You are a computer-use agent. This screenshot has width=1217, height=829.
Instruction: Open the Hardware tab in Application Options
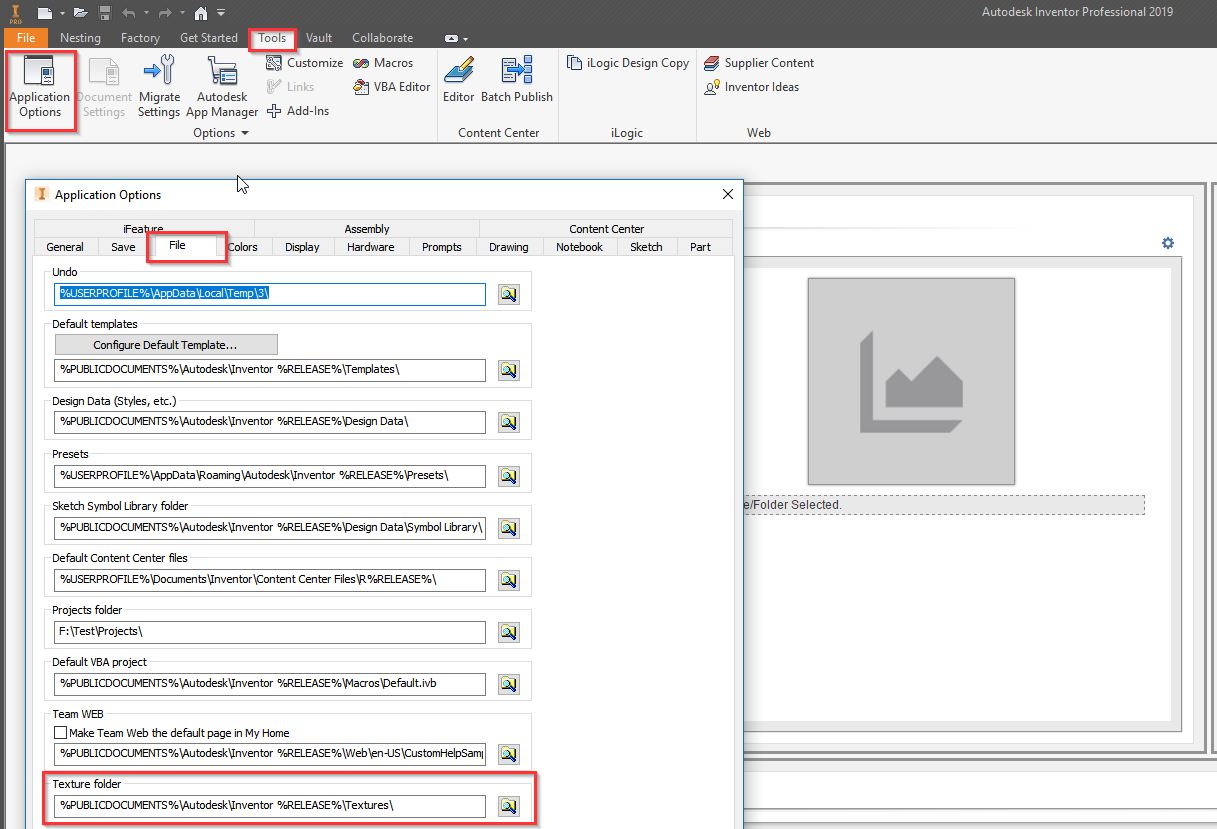click(371, 247)
